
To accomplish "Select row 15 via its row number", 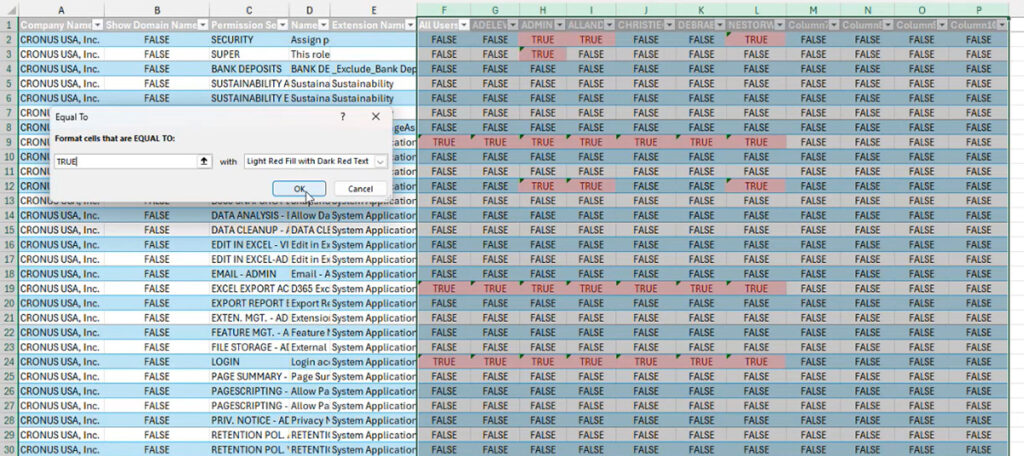I will tap(9, 230).
